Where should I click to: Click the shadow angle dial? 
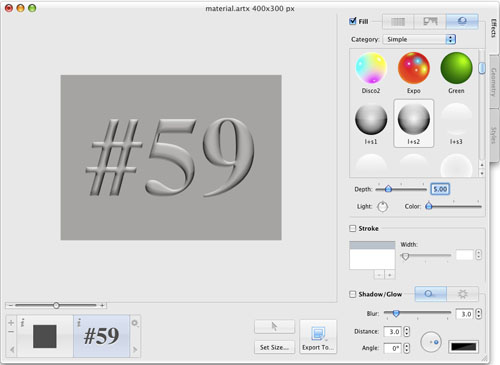(x=431, y=342)
